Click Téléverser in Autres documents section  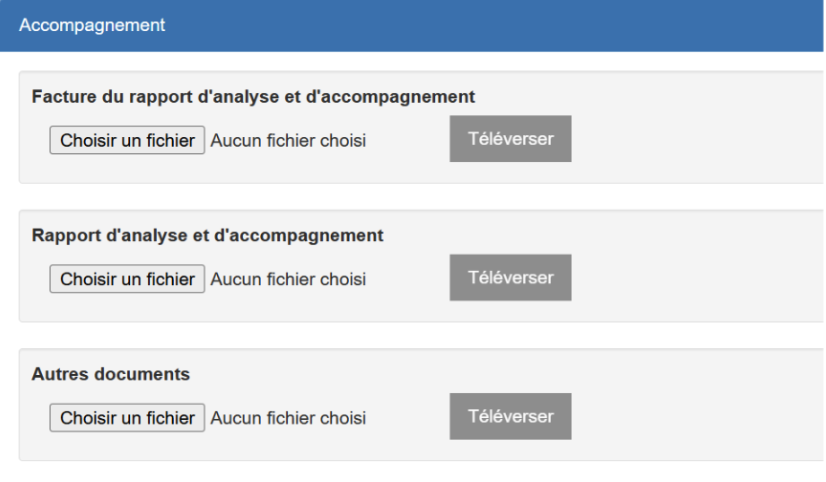tap(510, 416)
